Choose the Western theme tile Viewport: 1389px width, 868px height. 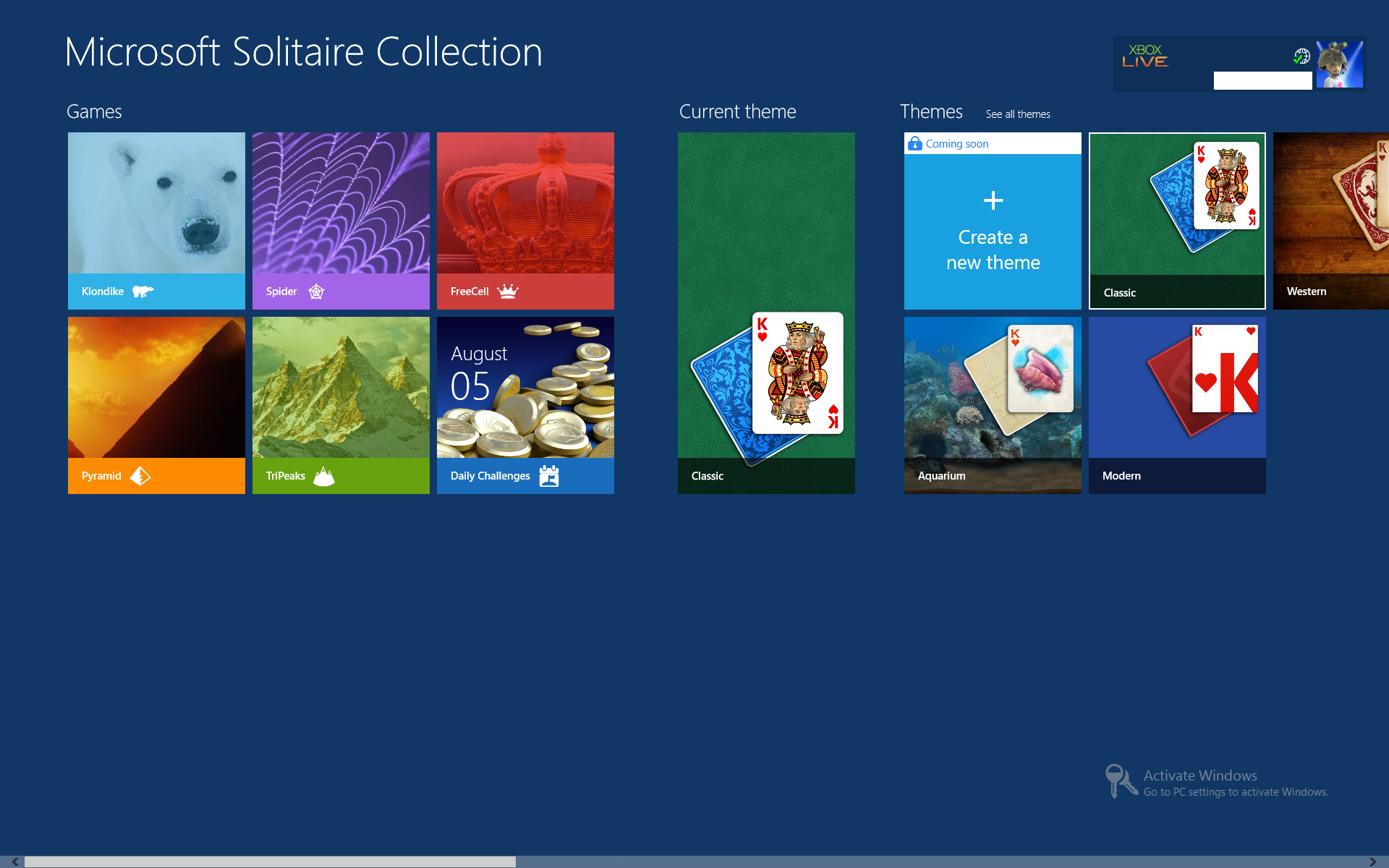[1331, 221]
